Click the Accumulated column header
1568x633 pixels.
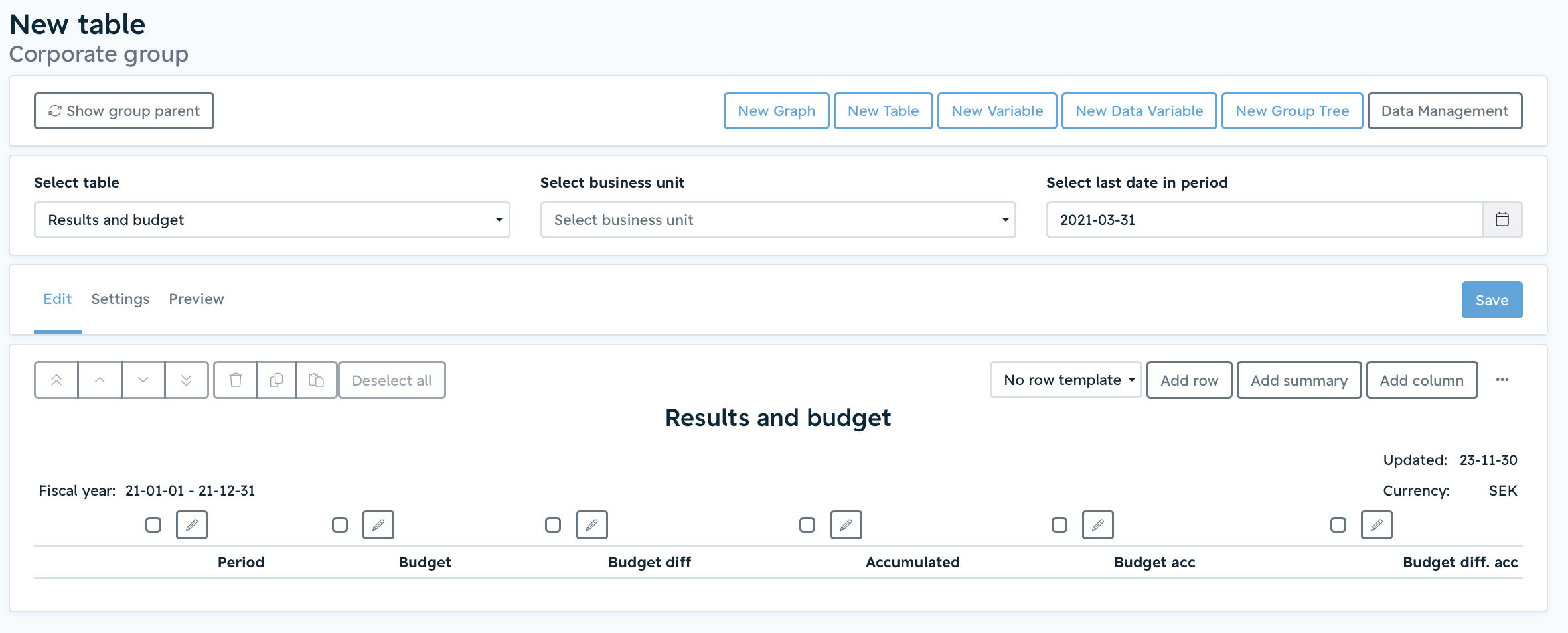point(913,562)
